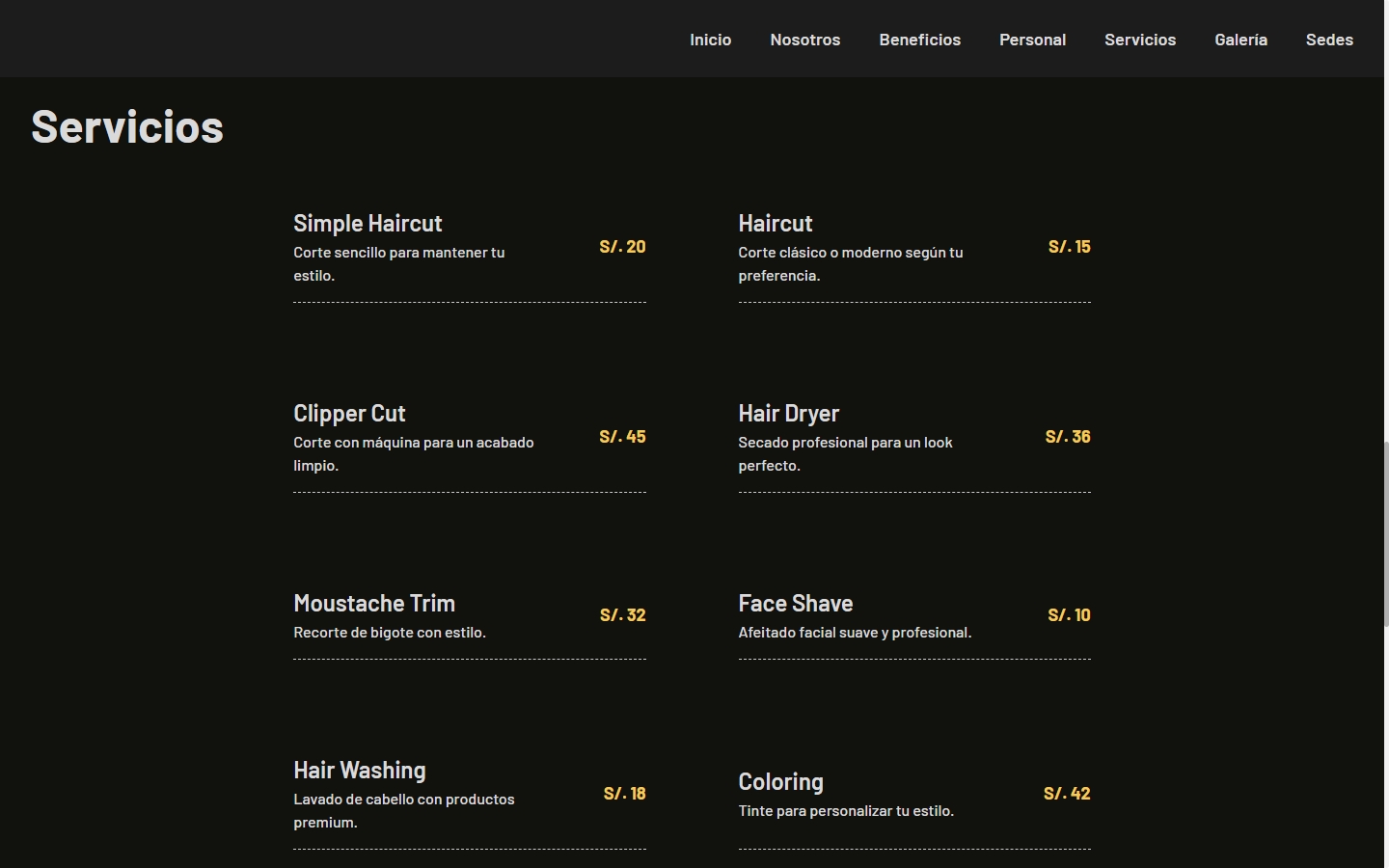The height and width of the screenshot is (868, 1389).
Task: Select the Haircut service heading
Action: (775, 224)
